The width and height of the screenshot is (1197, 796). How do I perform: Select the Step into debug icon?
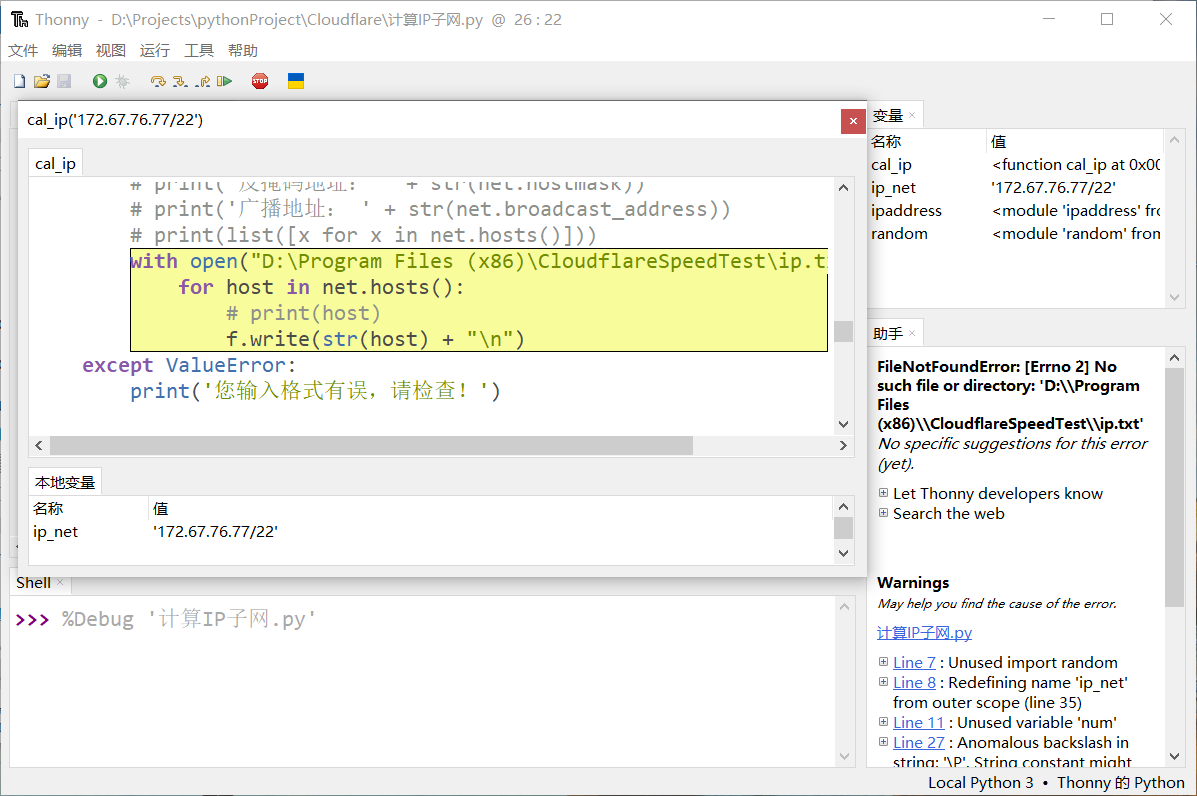tap(179, 81)
